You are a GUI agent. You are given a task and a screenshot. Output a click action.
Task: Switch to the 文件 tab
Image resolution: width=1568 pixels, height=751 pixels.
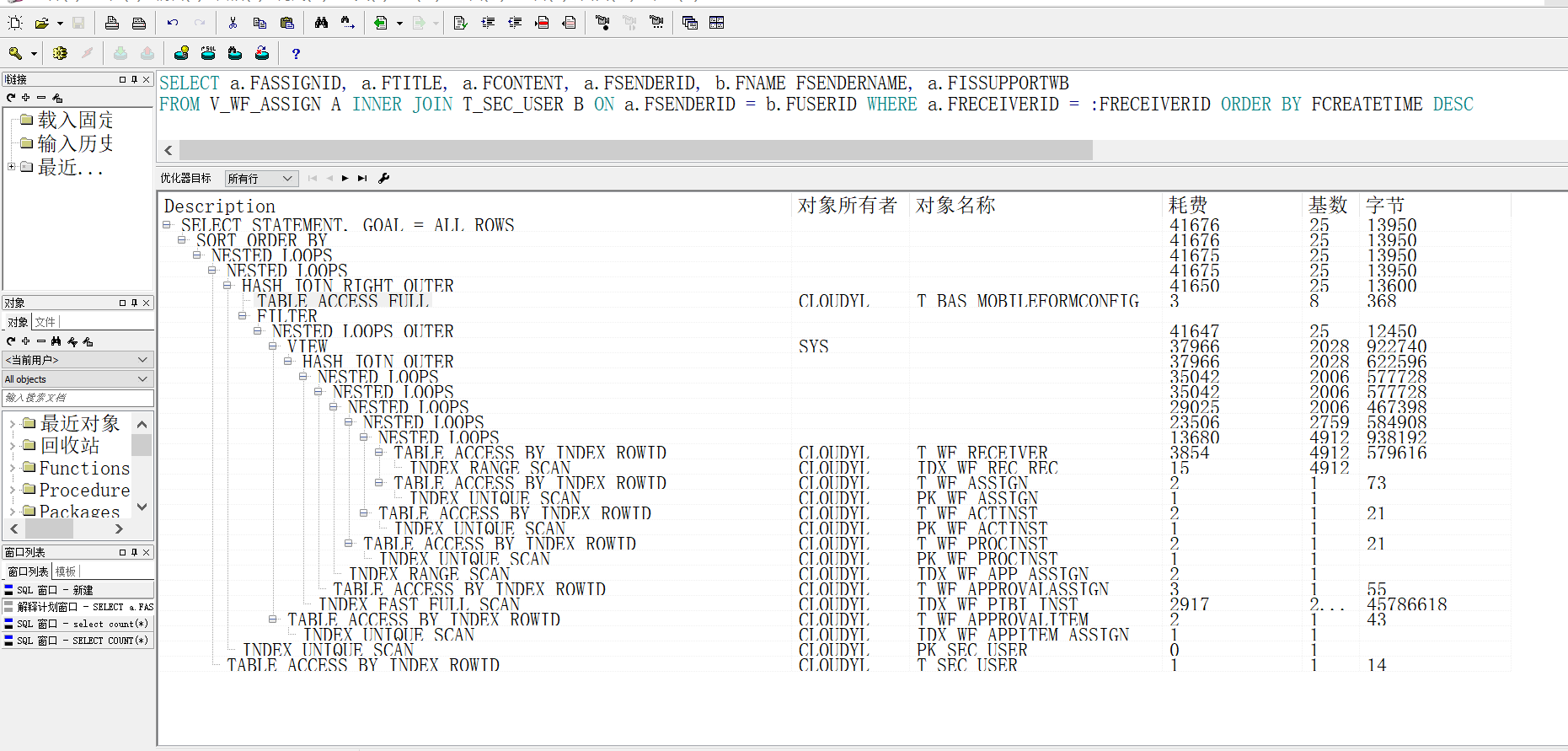45,322
